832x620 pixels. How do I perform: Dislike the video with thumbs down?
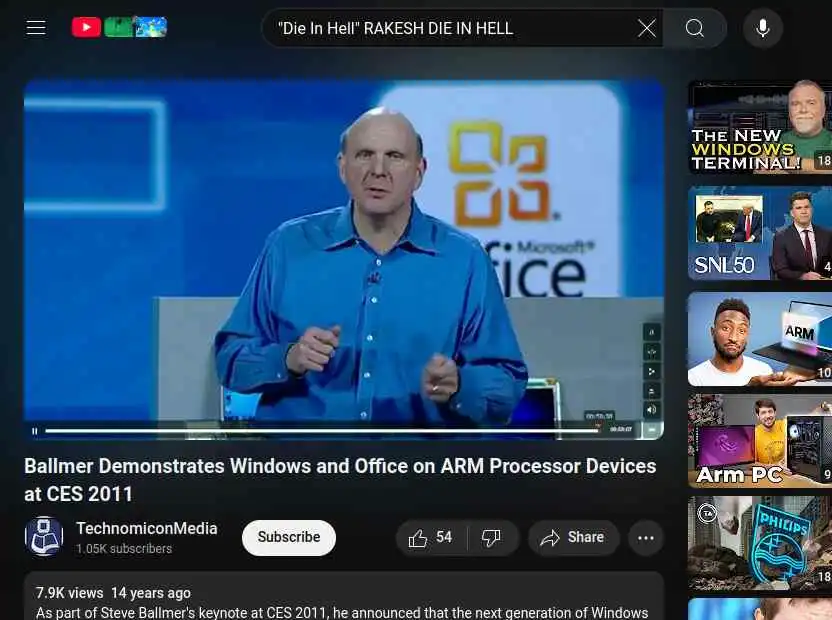491,538
